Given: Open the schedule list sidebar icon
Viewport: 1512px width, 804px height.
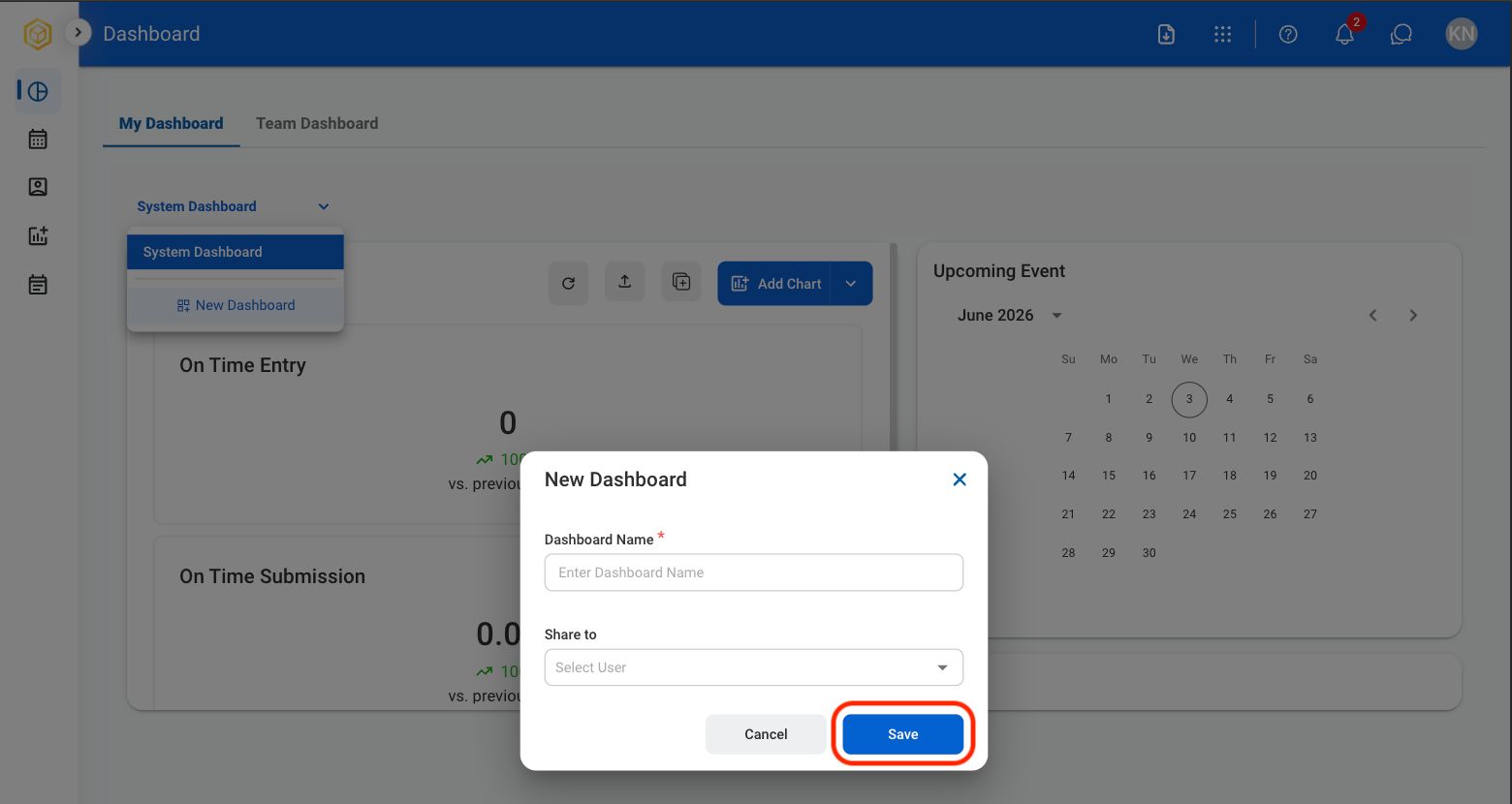Looking at the screenshot, I should pos(38,285).
